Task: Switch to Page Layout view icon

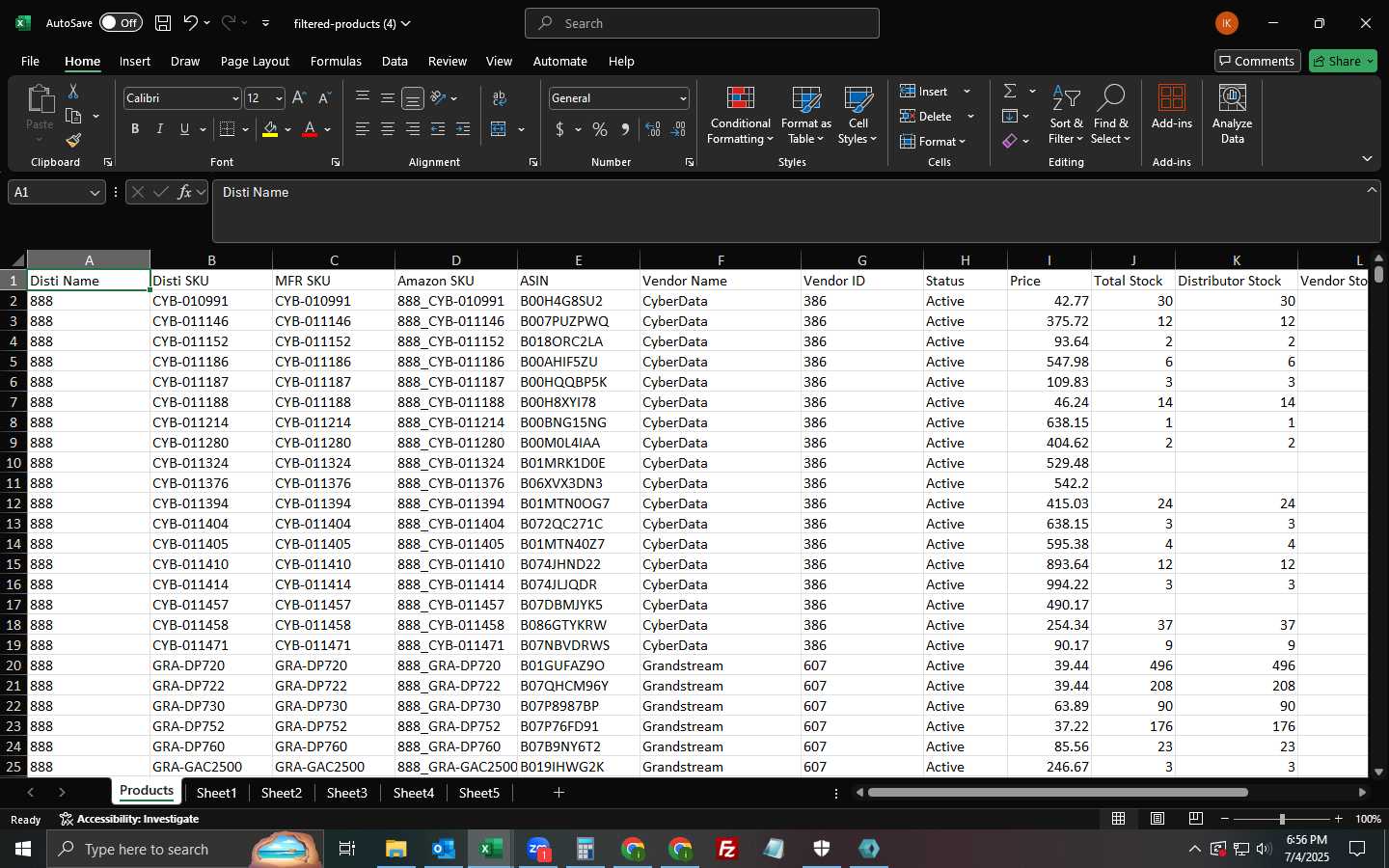Action: tap(1157, 819)
